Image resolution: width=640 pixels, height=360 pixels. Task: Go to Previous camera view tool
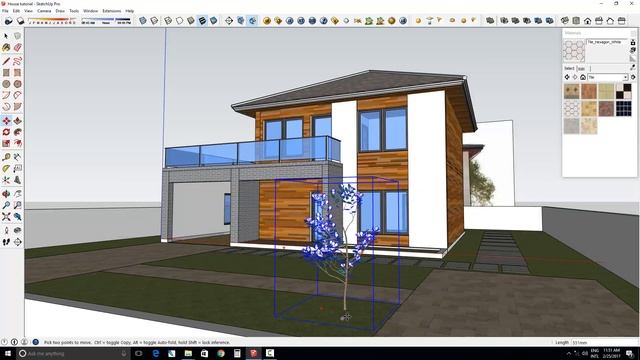pos(18,217)
